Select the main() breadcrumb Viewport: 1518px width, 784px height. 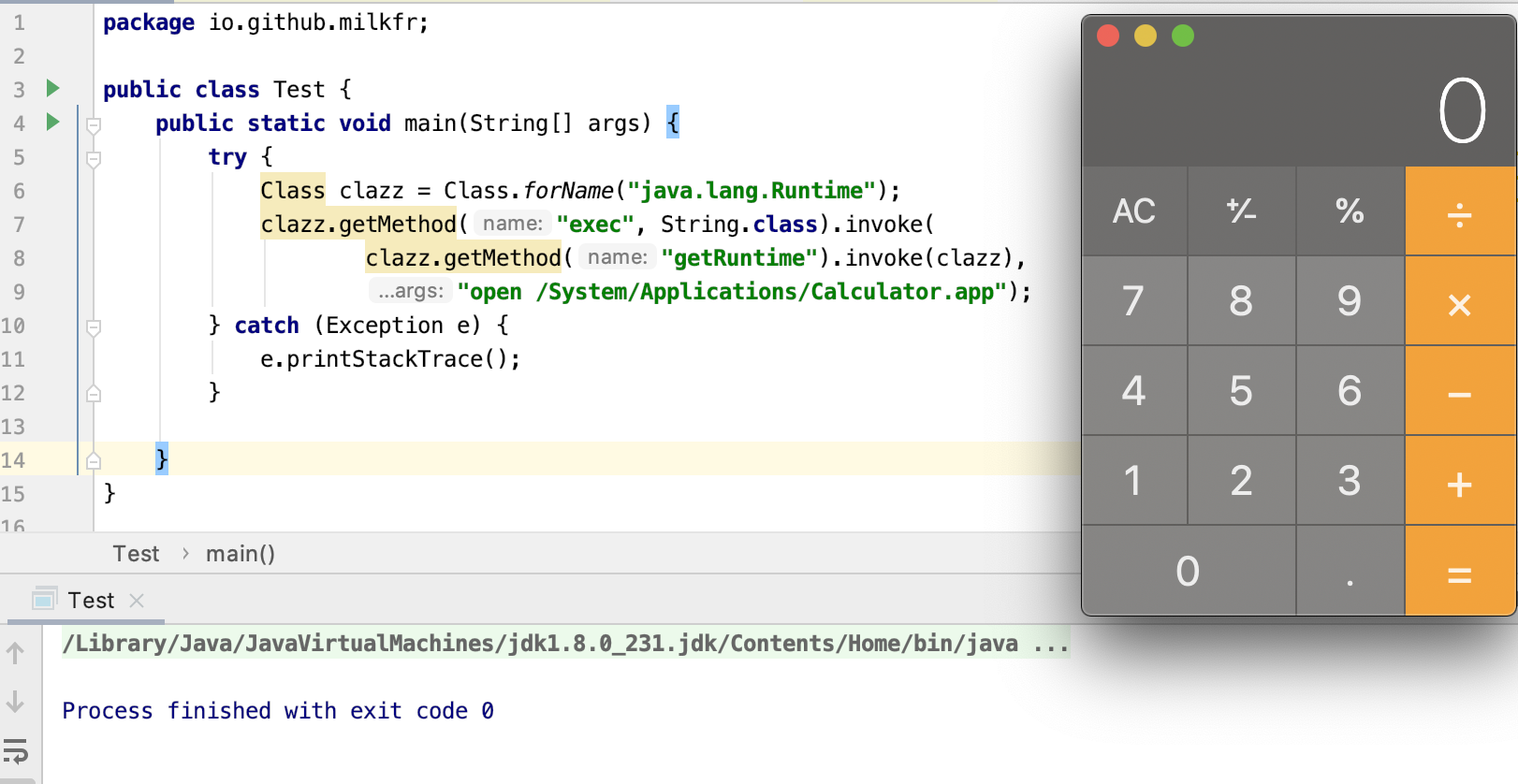coord(241,554)
